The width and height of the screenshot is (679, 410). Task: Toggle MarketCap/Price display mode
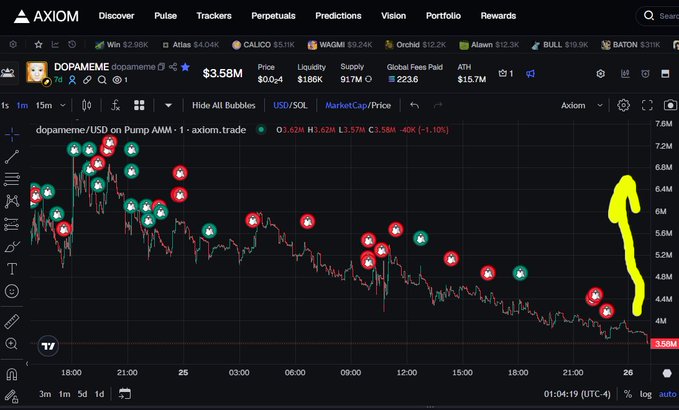[x=358, y=105]
